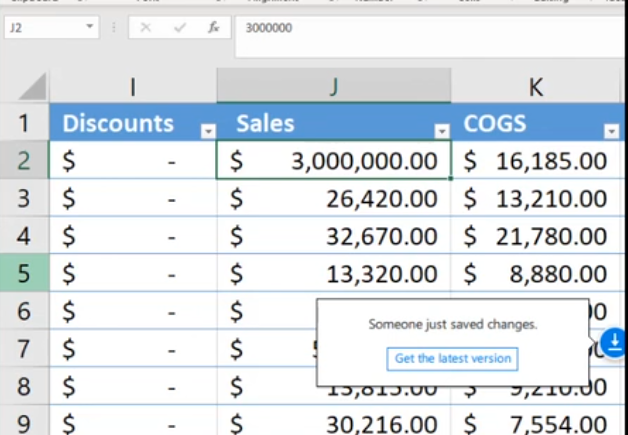The image size is (628, 435).
Task: Click the Name Box showing J2
Action: [52, 27]
